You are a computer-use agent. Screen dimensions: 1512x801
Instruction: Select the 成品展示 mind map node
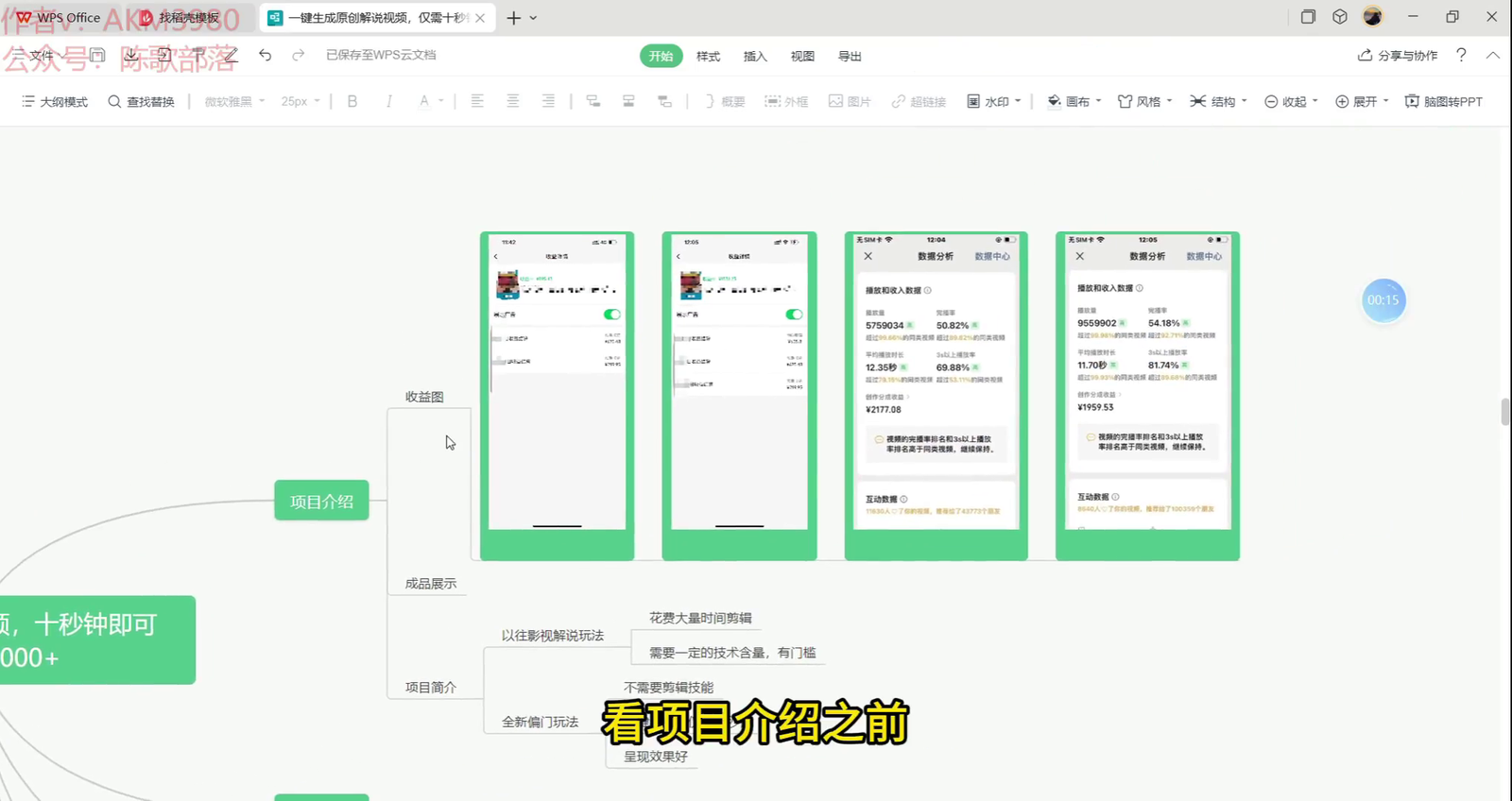pyautogui.click(x=431, y=584)
